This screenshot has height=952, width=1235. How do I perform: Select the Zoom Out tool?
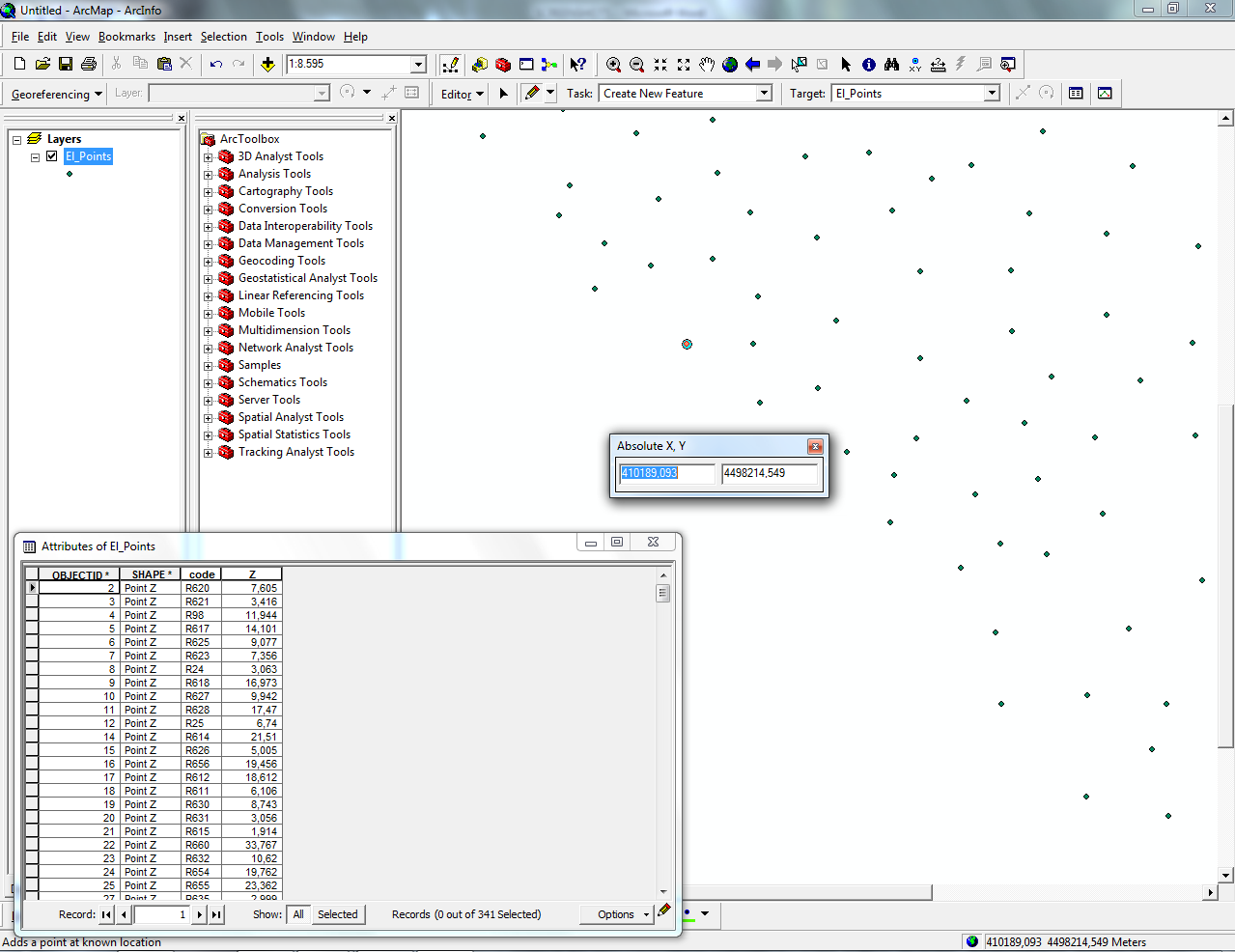(x=637, y=65)
